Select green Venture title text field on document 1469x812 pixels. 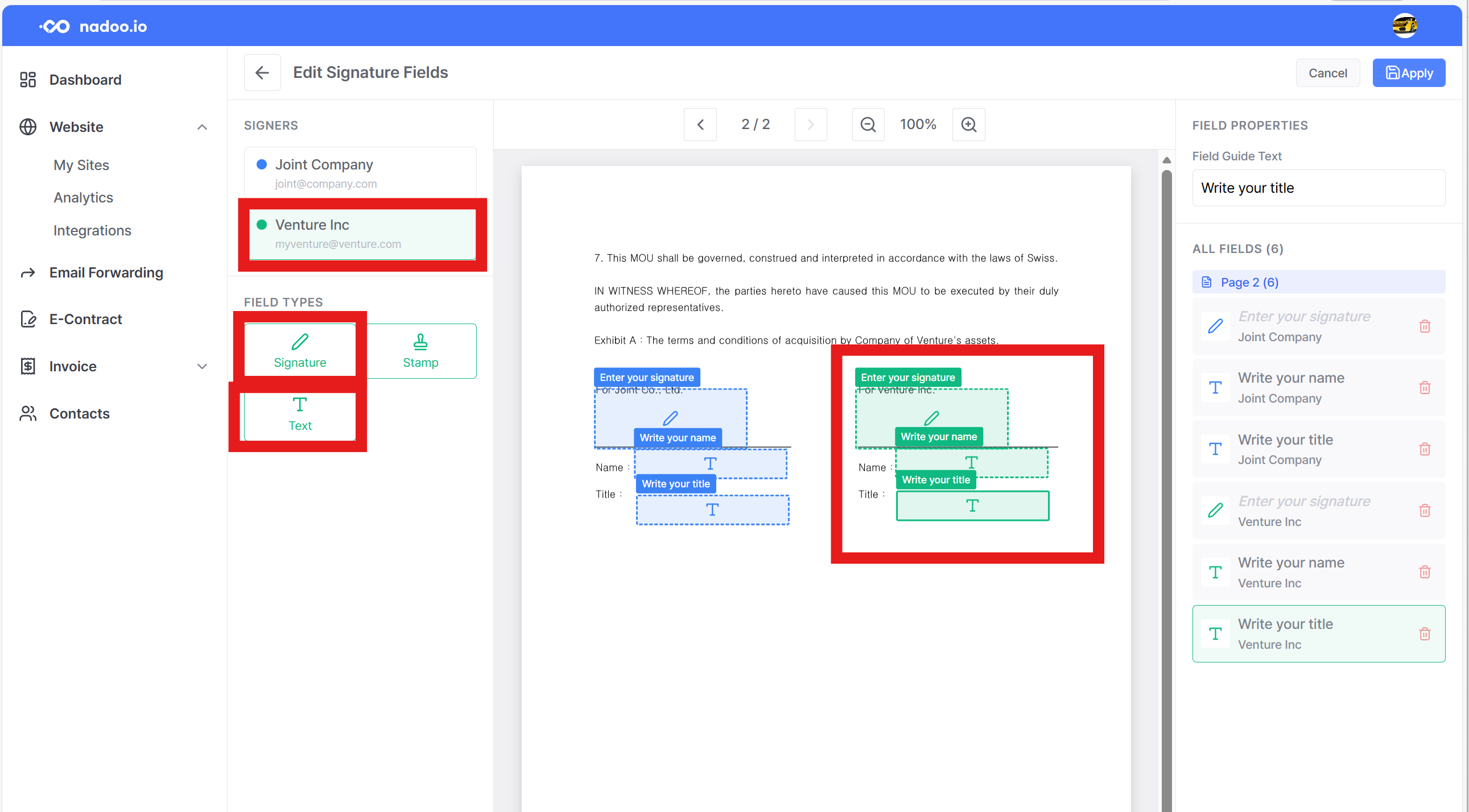[x=973, y=506]
